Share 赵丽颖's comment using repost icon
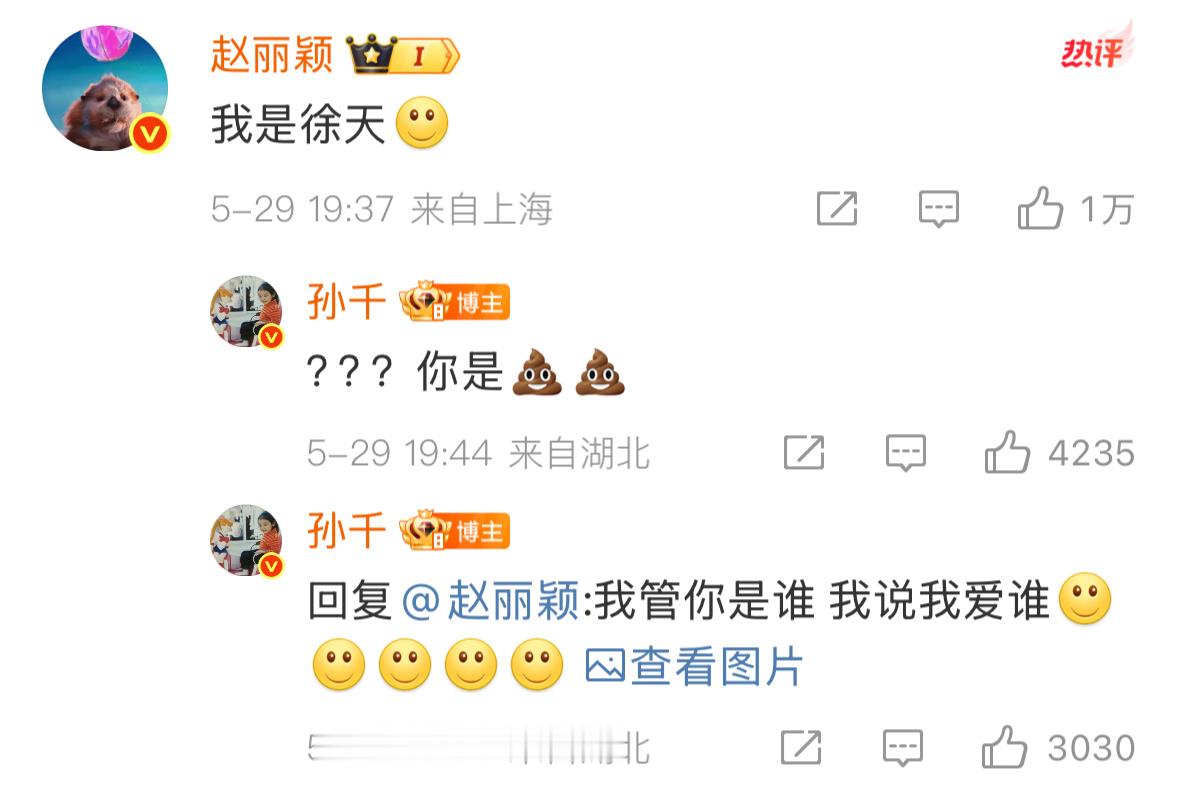1179x793 pixels. pyautogui.click(x=837, y=208)
